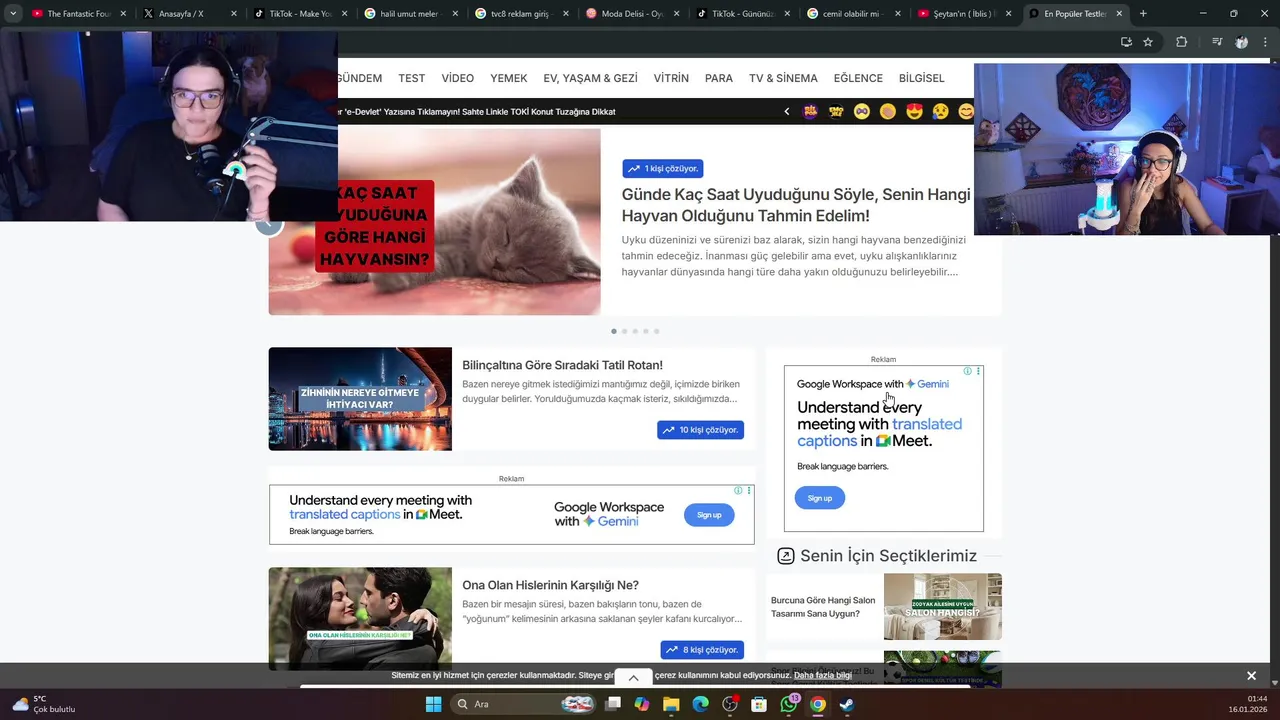Click the 10 kişi çözüyor button
Viewport: 1280px width, 720px height.
click(x=700, y=430)
